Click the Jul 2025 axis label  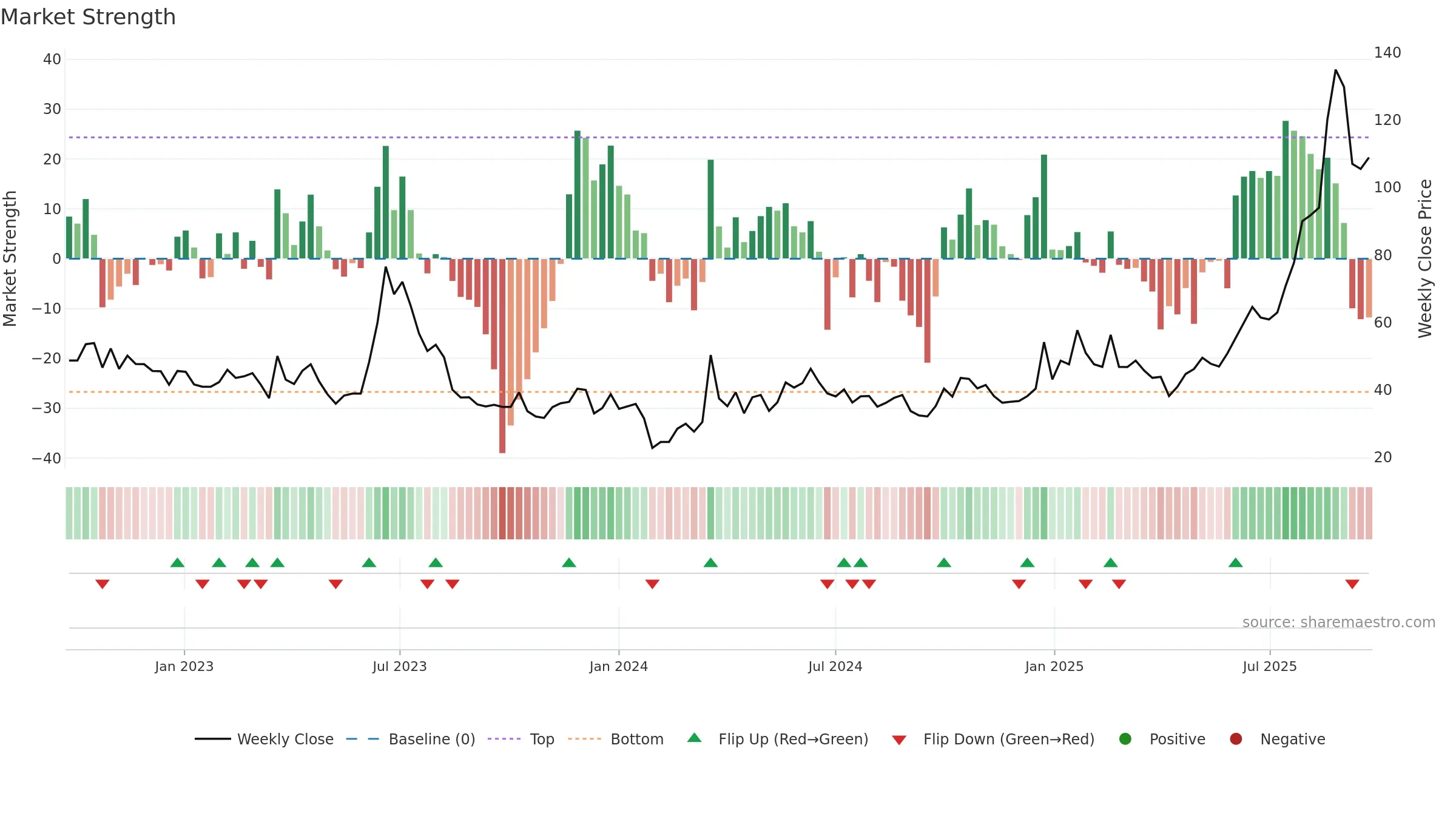[x=1270, y=666]
